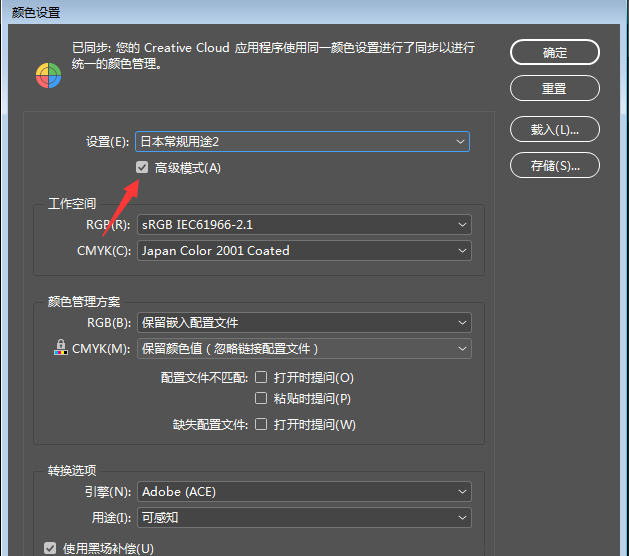Viewport: 629px width, 556px height.
Task: Enable 打开时提问(W) for missing profiles
Action: (261, 424)
